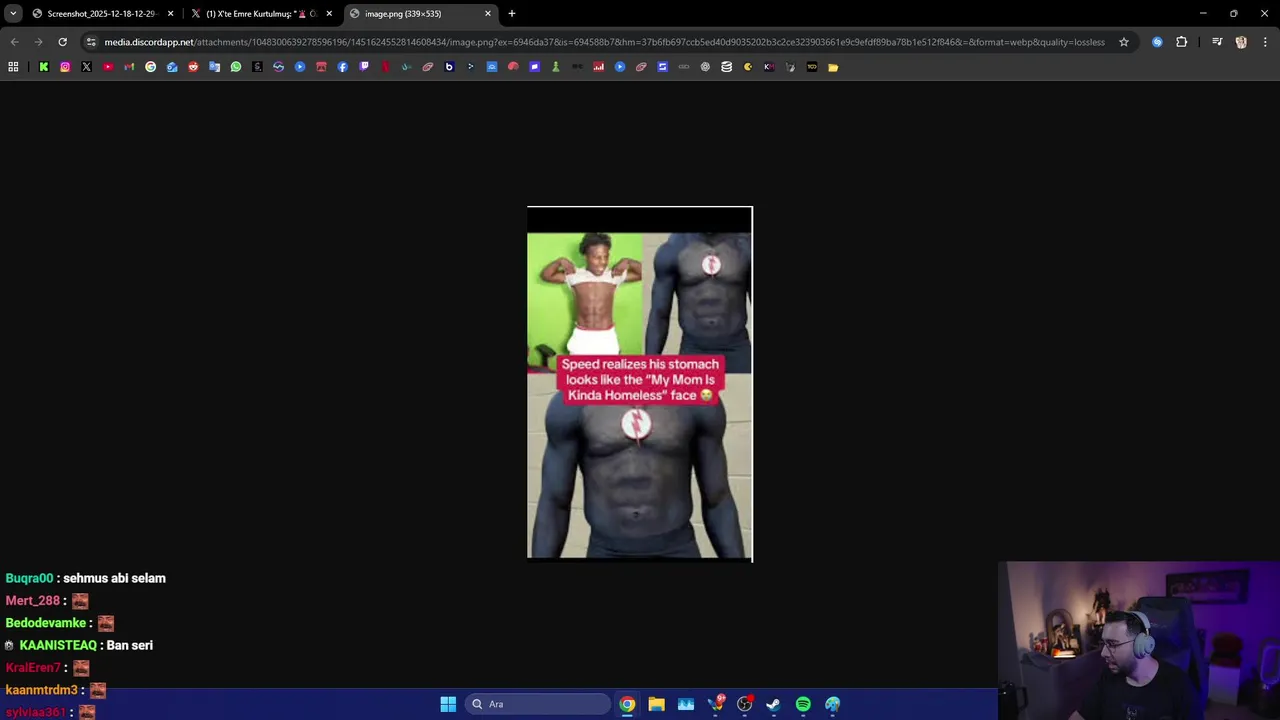Go back to the previous page
This screenshot has height=720, width=1280.
(x=14, y=42)
